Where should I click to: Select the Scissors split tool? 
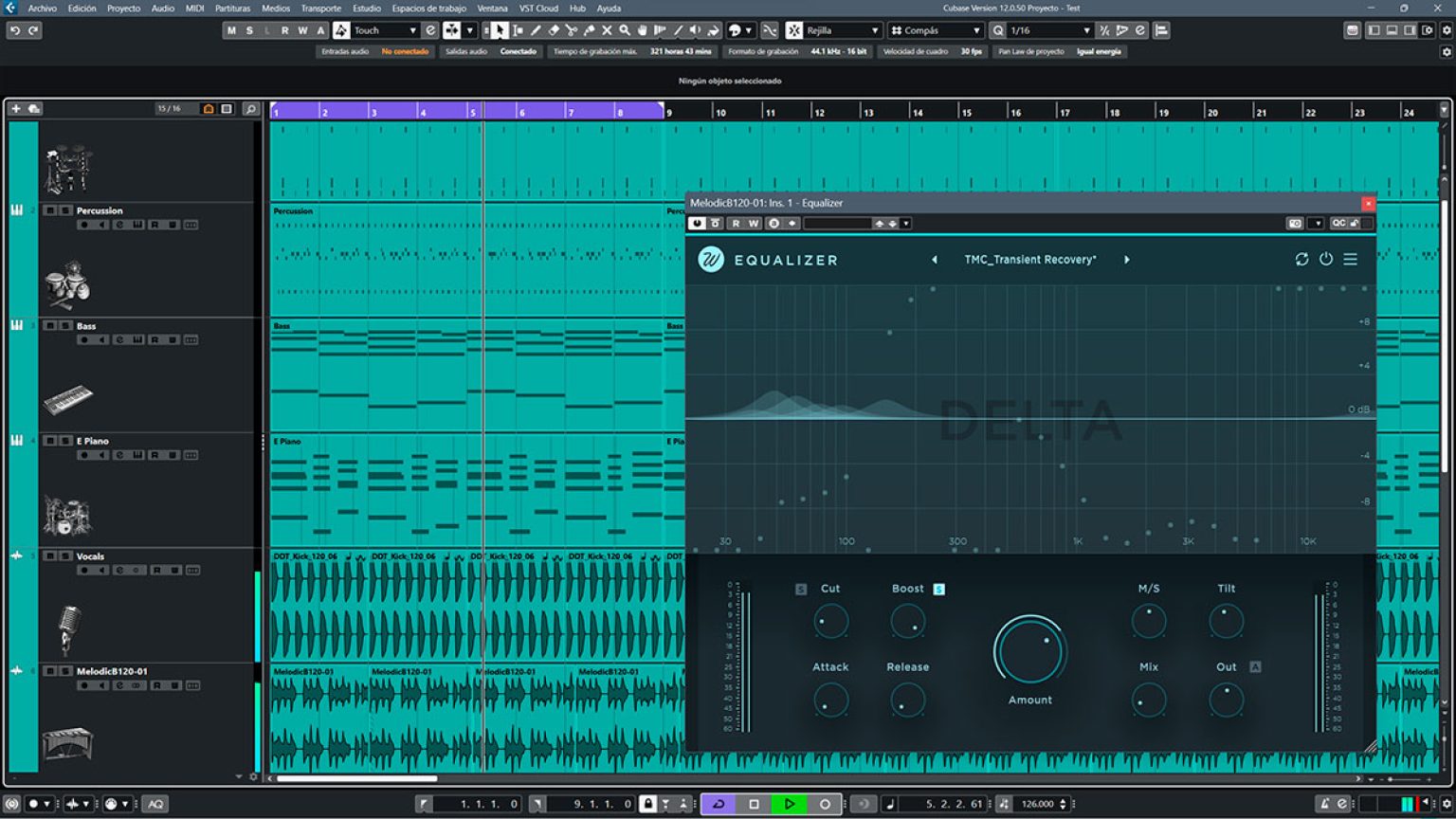pyautogui.click(x=573, y=29)
